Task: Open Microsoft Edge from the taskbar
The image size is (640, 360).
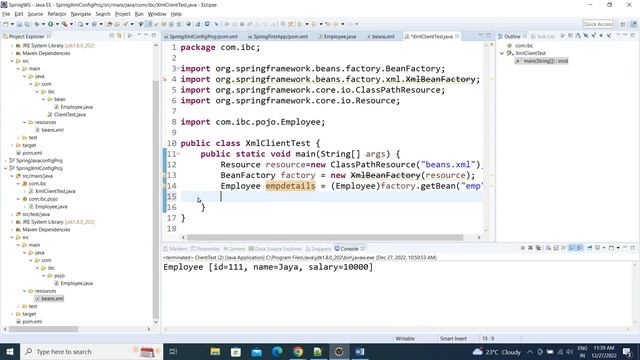Action: pos(277,351)
